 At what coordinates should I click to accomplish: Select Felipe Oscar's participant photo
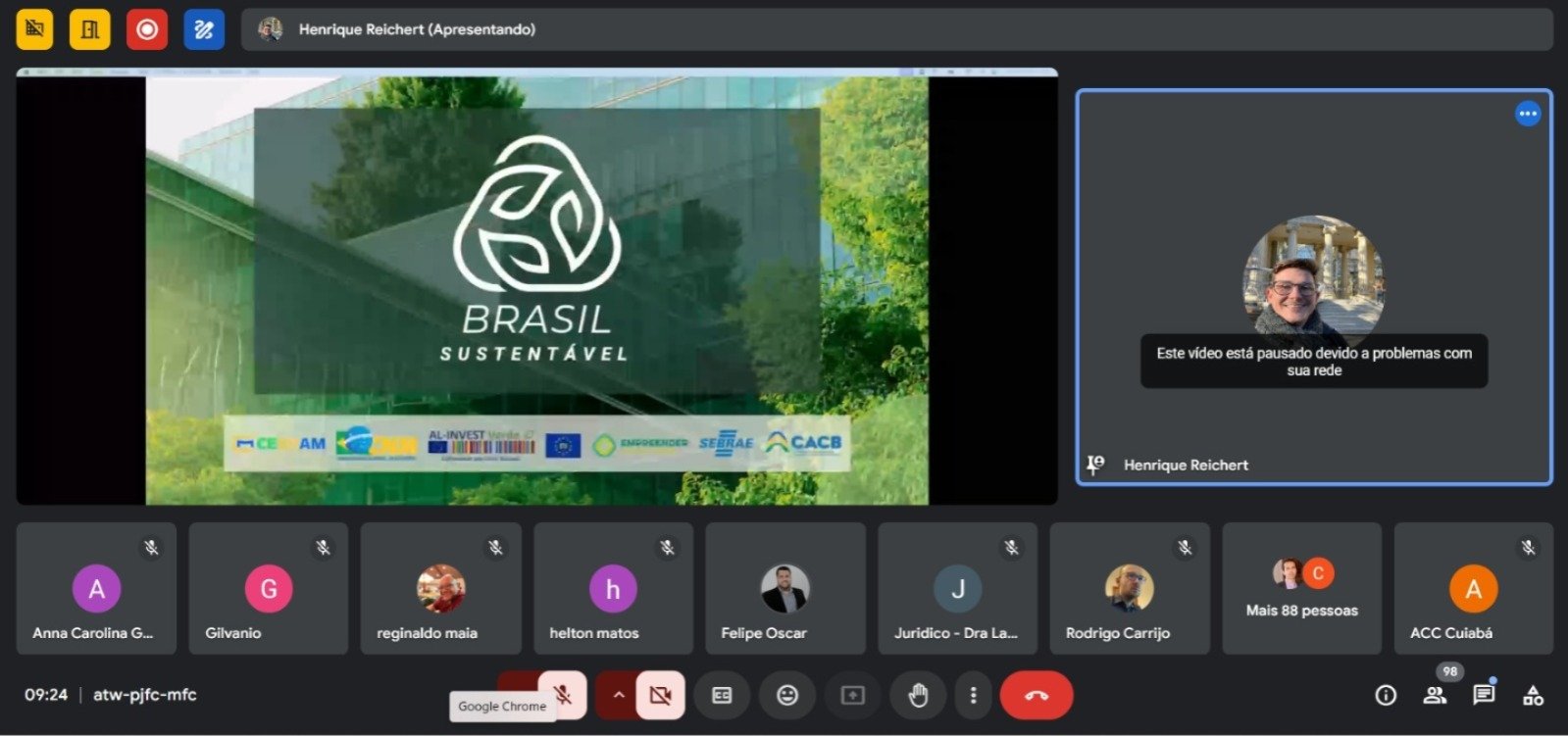(x=784, y=589)
